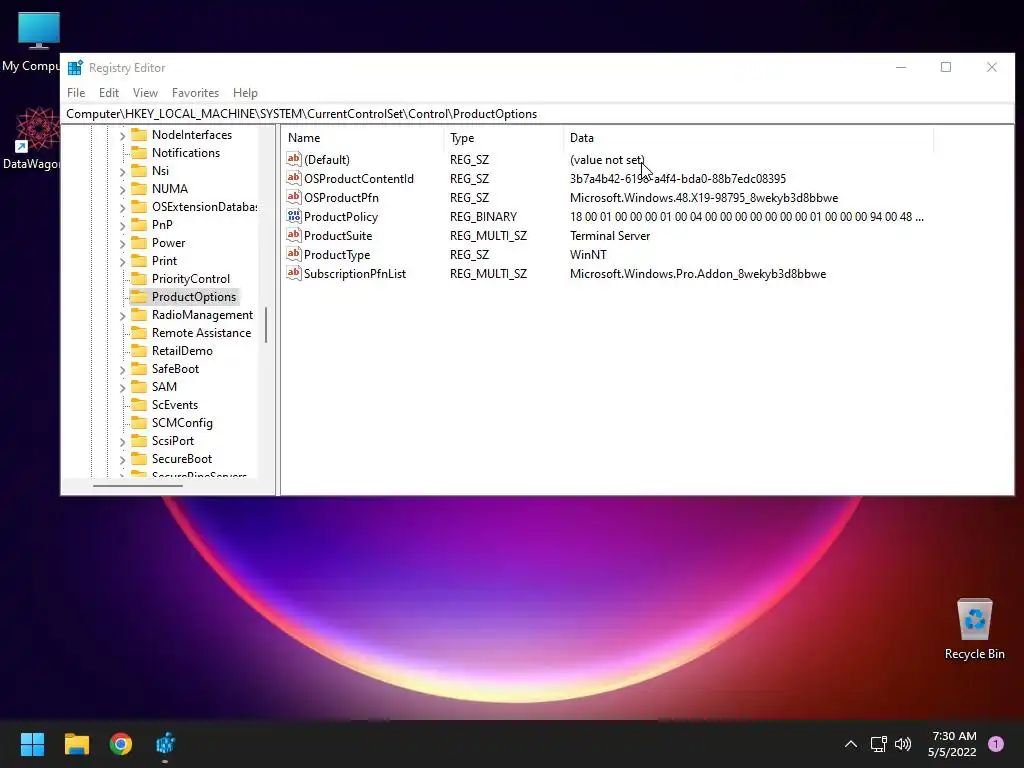Screen dimensions: 1024x768
Task: Click the tree pane vertical scrollbar
Action: 266,325
